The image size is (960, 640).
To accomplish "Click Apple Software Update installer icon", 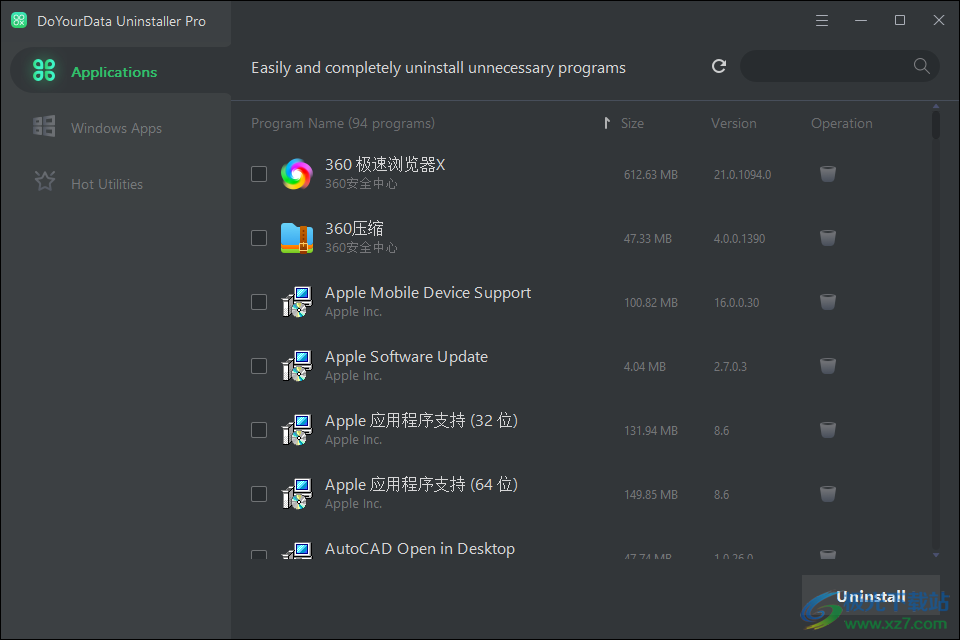I will (297, 366).
